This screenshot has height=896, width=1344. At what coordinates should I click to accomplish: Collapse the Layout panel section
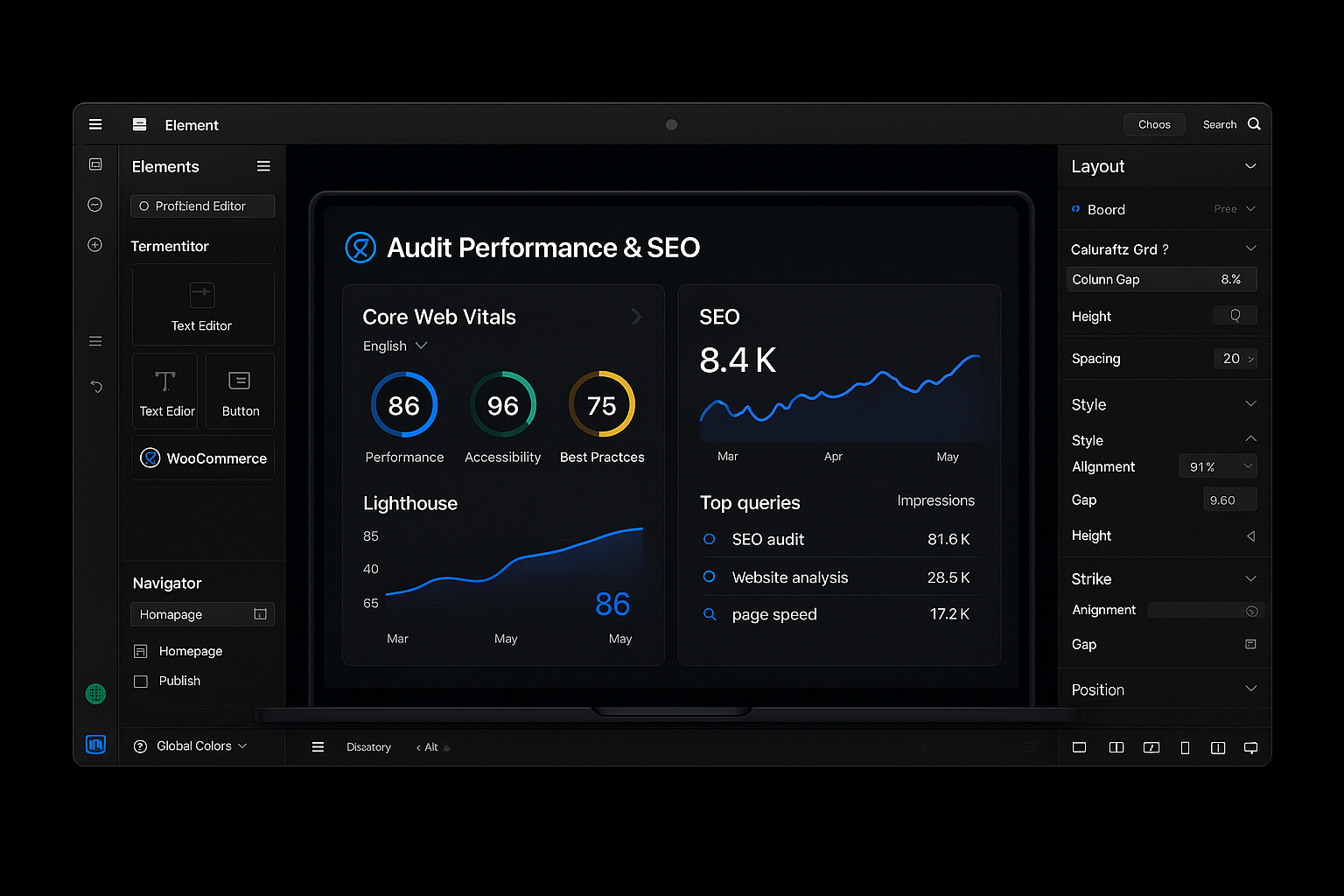[1250, 166]
